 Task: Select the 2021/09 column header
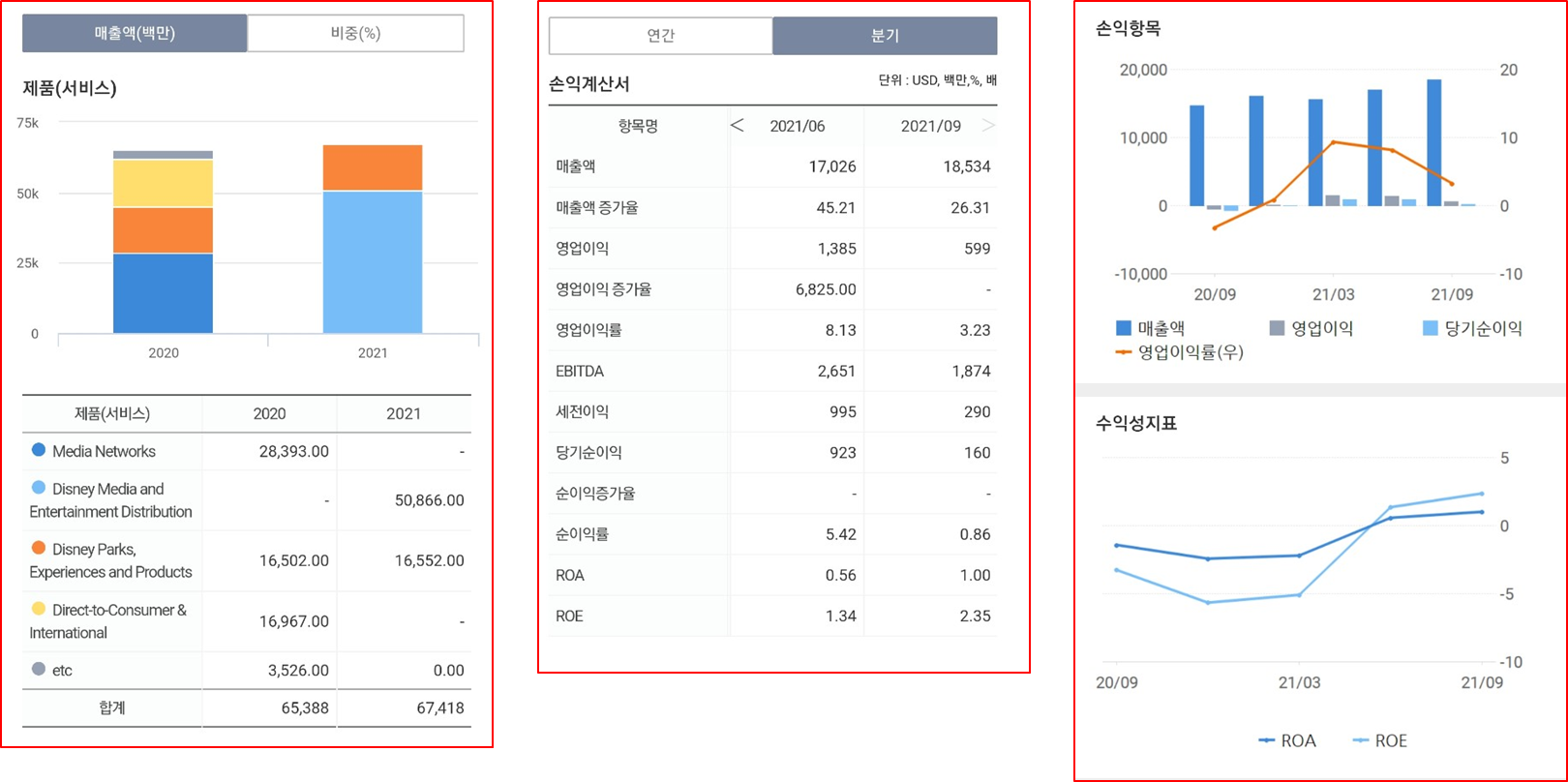coord(930,126)
